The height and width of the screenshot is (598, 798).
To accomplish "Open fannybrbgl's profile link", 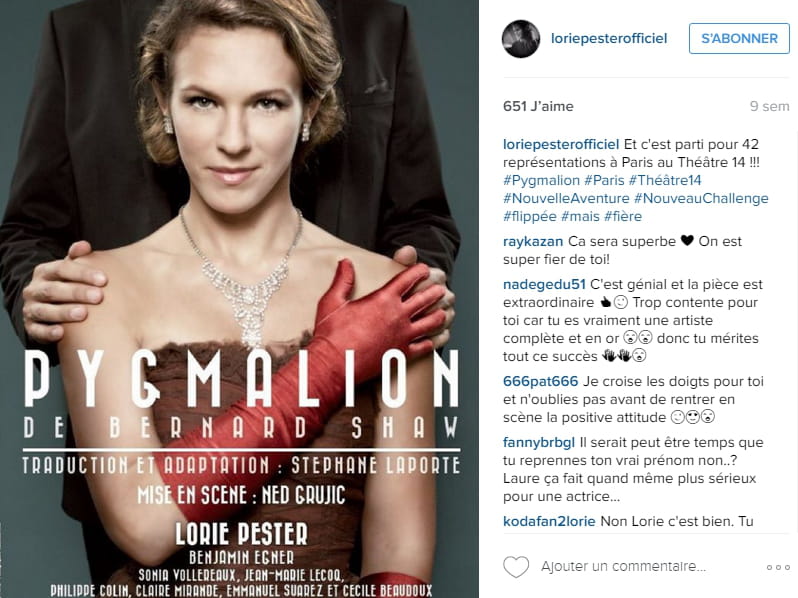I will (x=538, y=442).
